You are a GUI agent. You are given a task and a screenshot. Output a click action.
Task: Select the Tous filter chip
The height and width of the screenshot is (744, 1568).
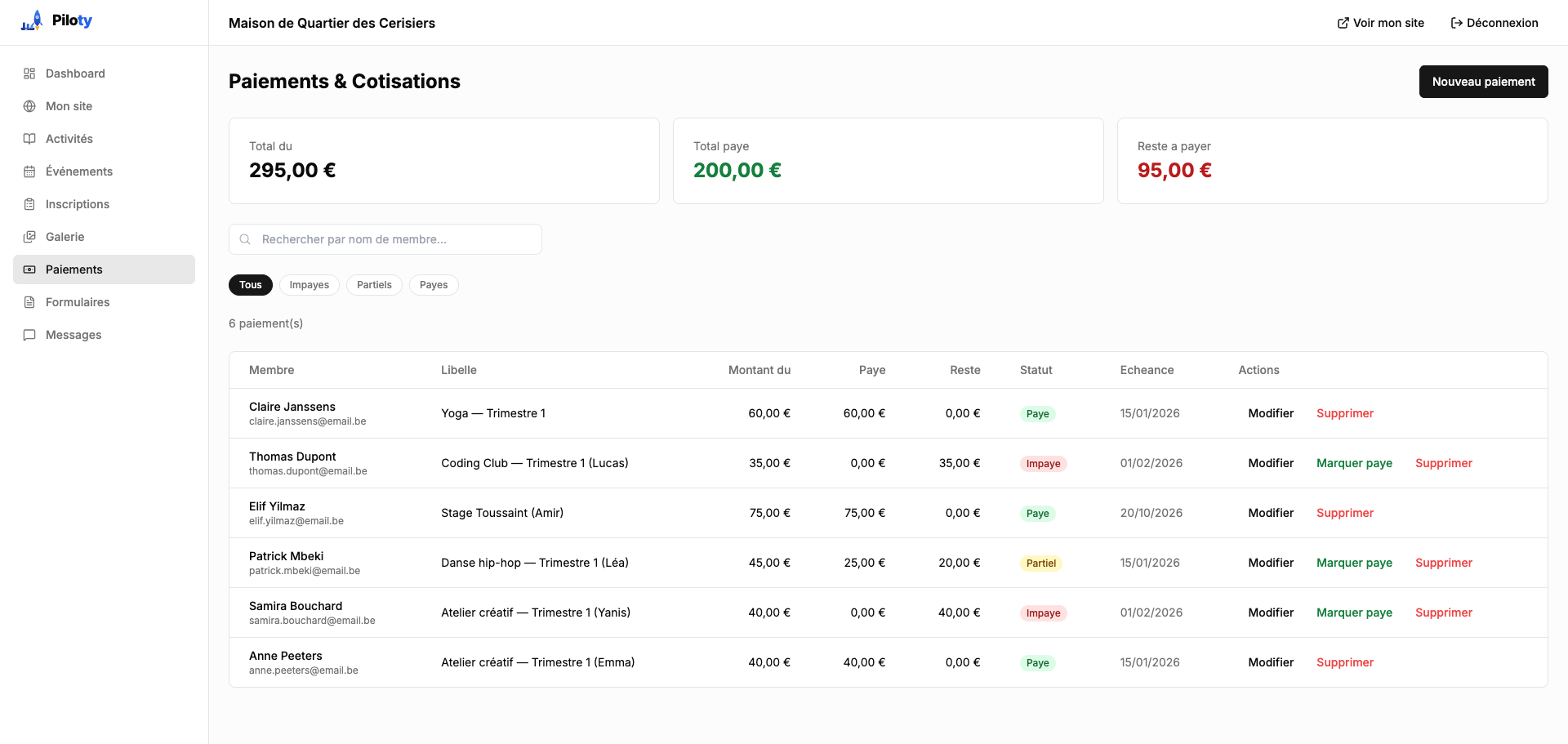[251, 285]
